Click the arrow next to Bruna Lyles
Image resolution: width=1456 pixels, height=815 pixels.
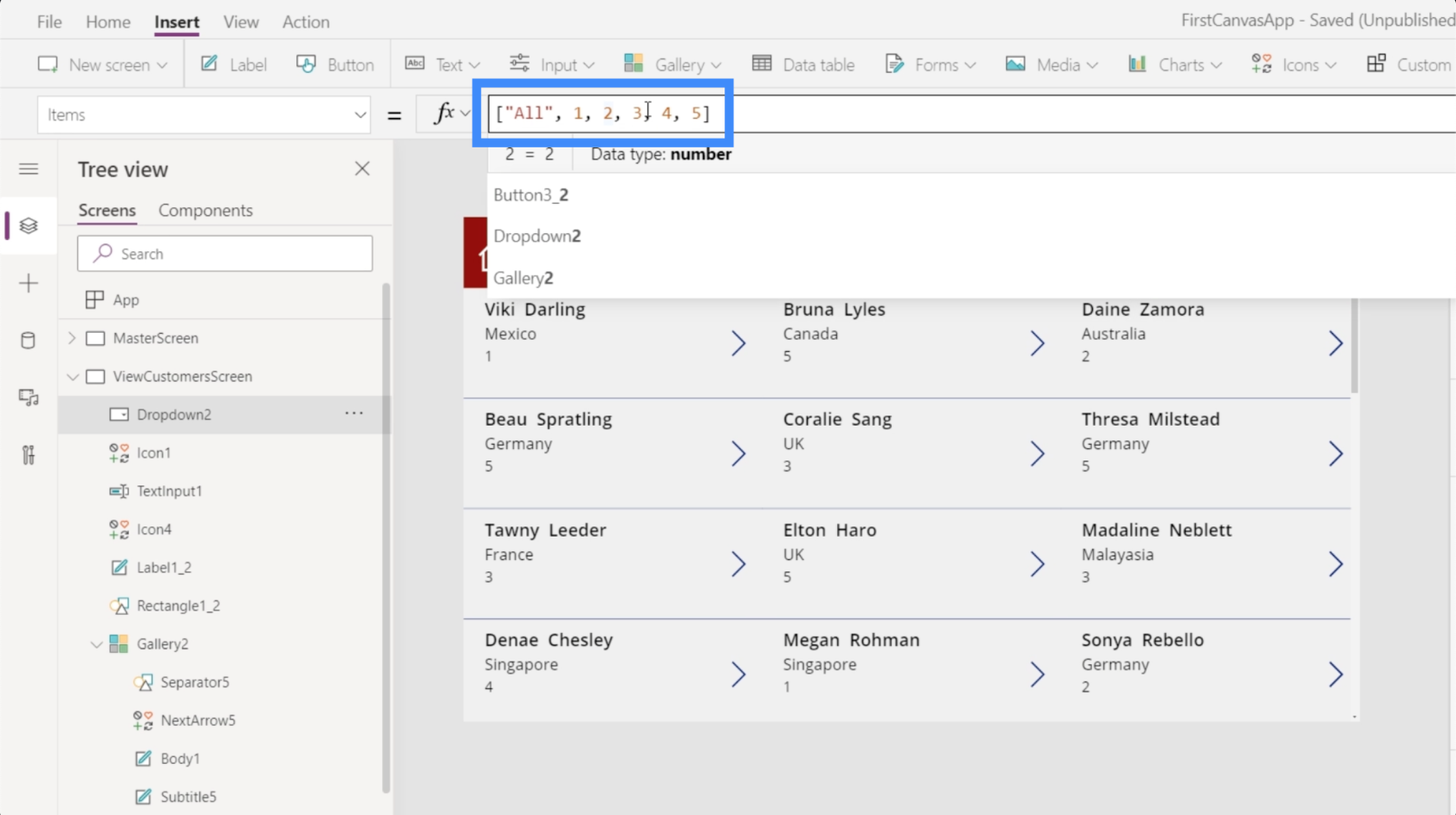click(1037, 343)
